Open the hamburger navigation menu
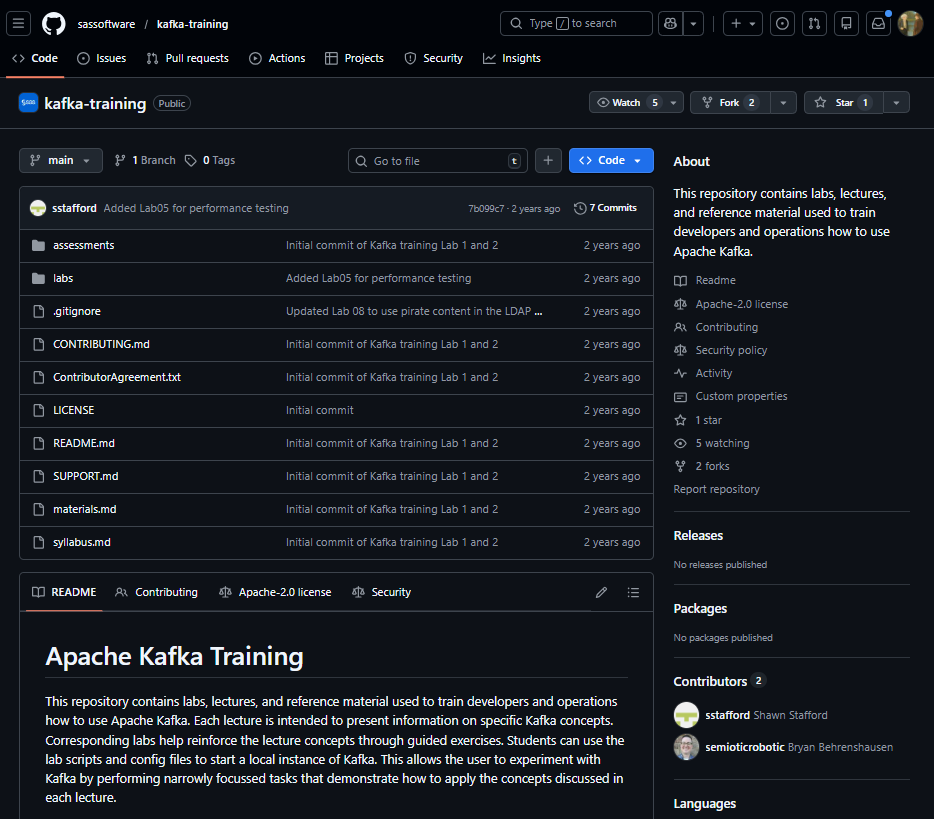Image resolution: width=934 pixels, height=819 pixels. pyautogui.click(x=18, y=24)
